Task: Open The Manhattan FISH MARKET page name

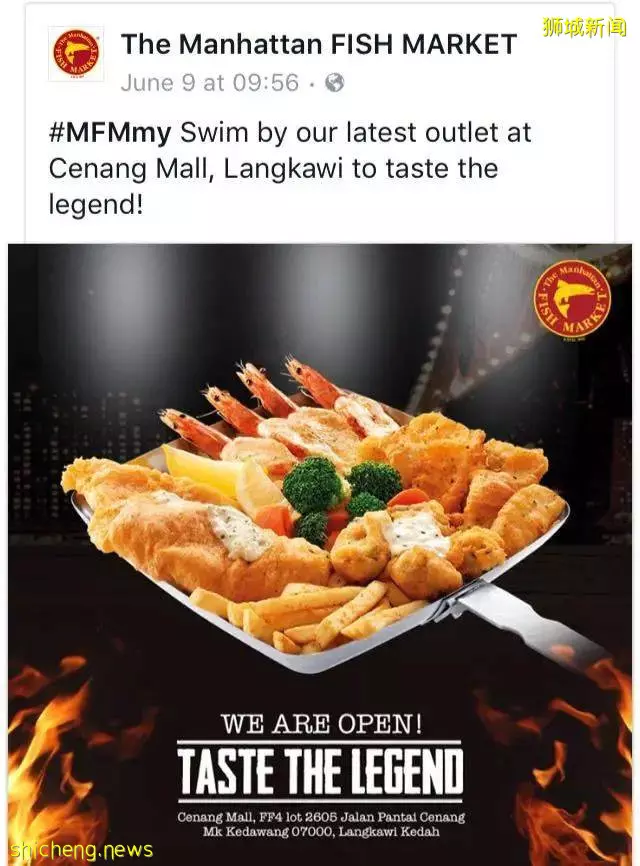Action: (319, 44)
